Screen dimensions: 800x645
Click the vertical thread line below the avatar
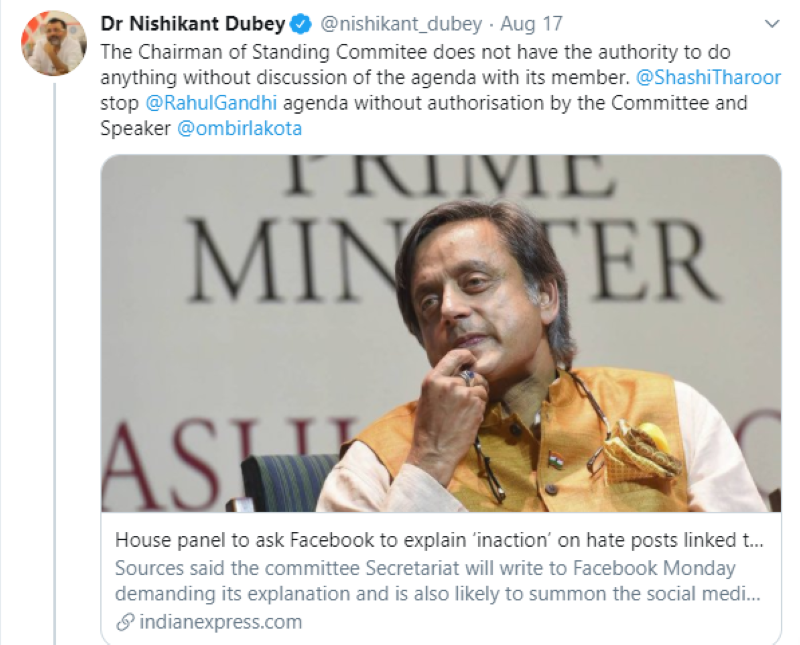[x=53, y=350]
